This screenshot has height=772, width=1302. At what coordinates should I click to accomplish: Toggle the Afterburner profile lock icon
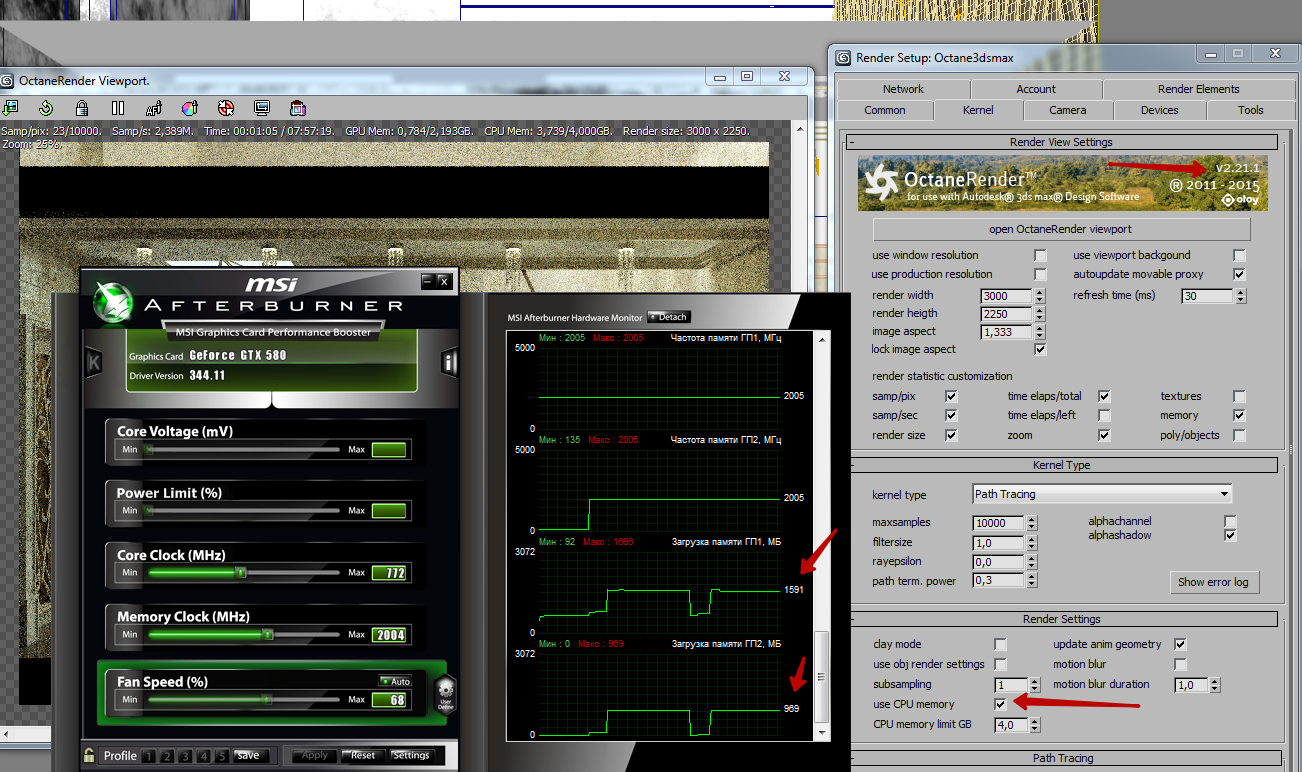(89, 755)
